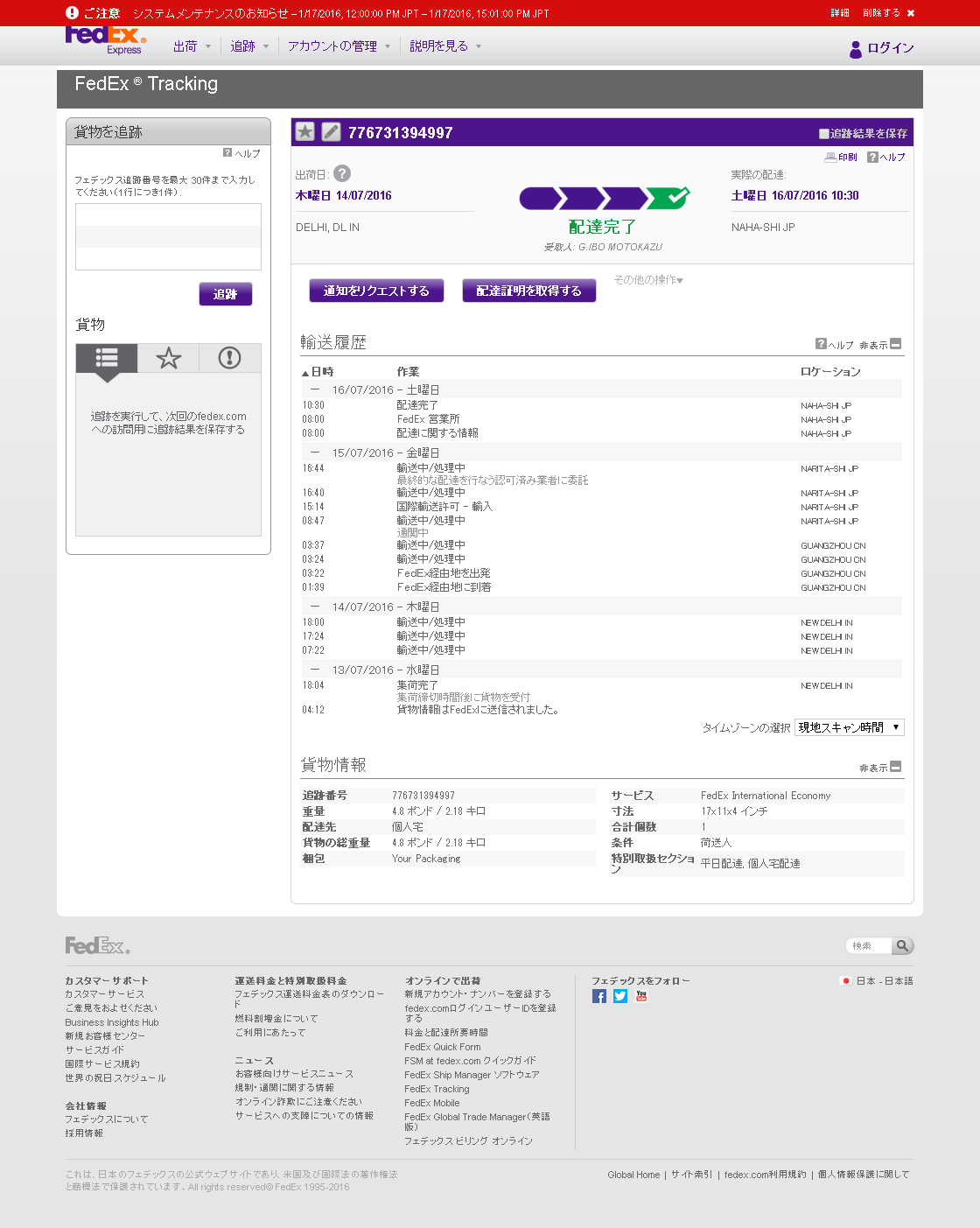Collapse 輸送履歴 with the 非表示 minus icon
980x1228 pixels.
895,344
